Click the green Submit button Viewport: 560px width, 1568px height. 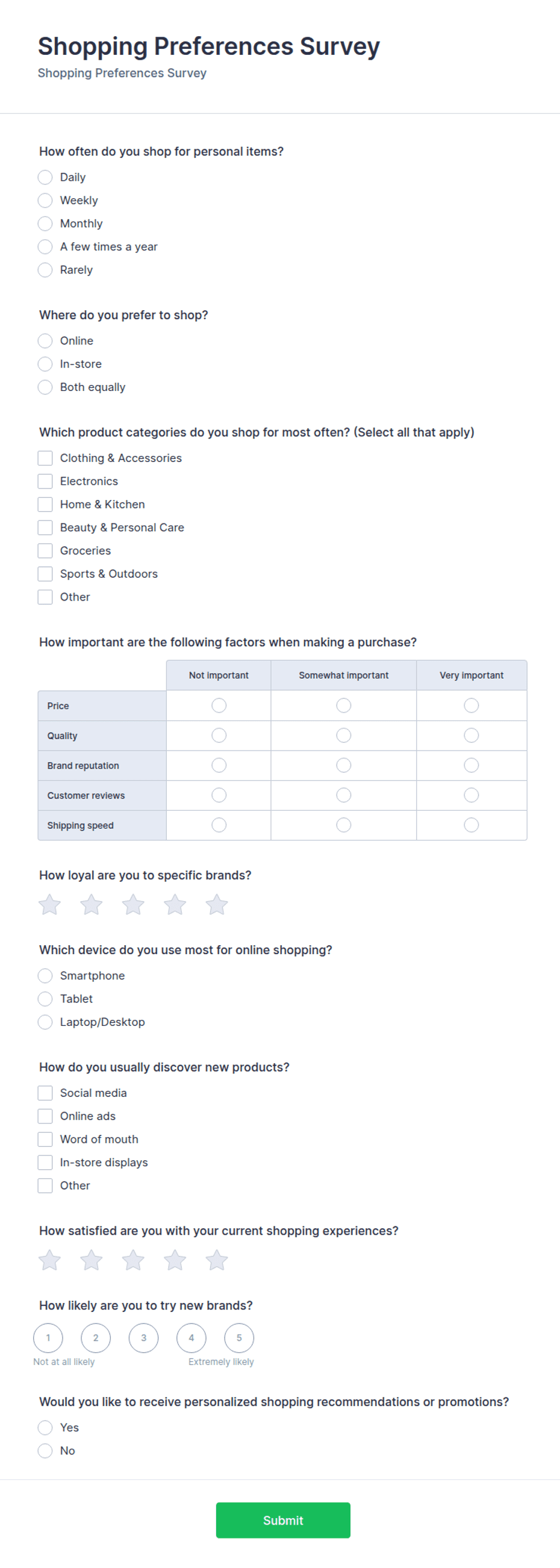[x=283, y=1520]
